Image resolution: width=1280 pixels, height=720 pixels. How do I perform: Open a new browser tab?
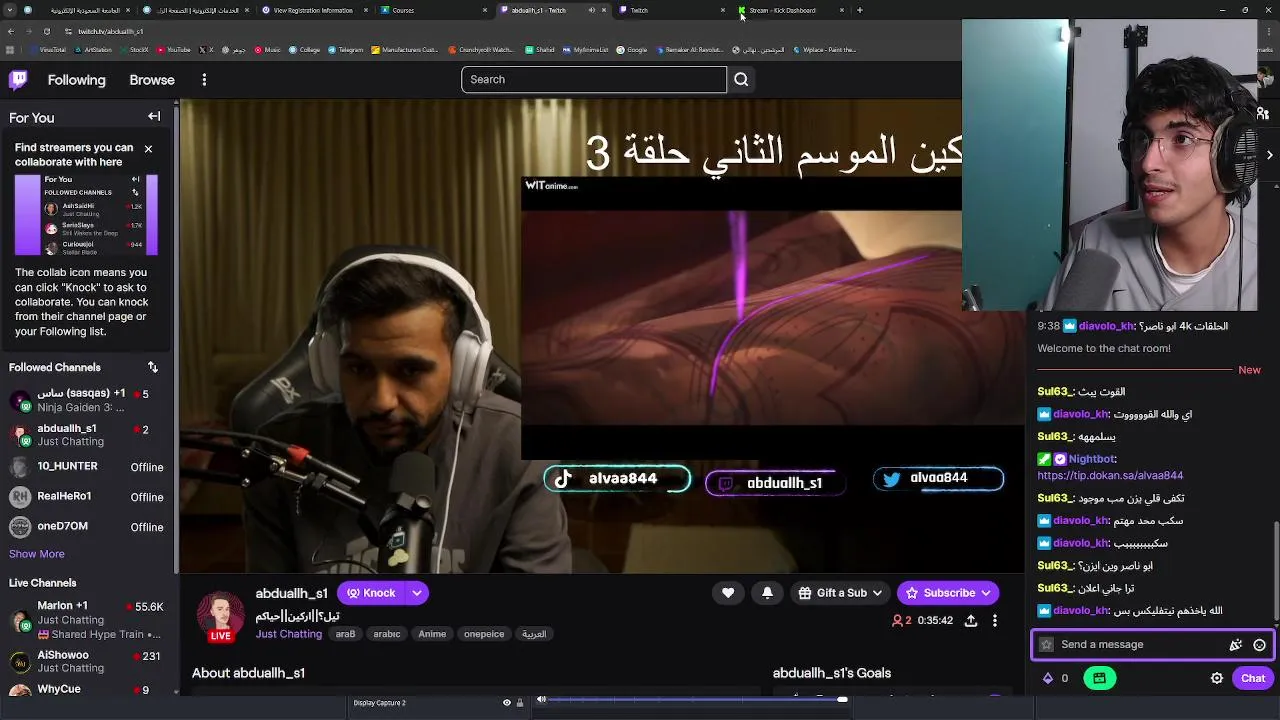pyautogui.click(x=860, y=10)
